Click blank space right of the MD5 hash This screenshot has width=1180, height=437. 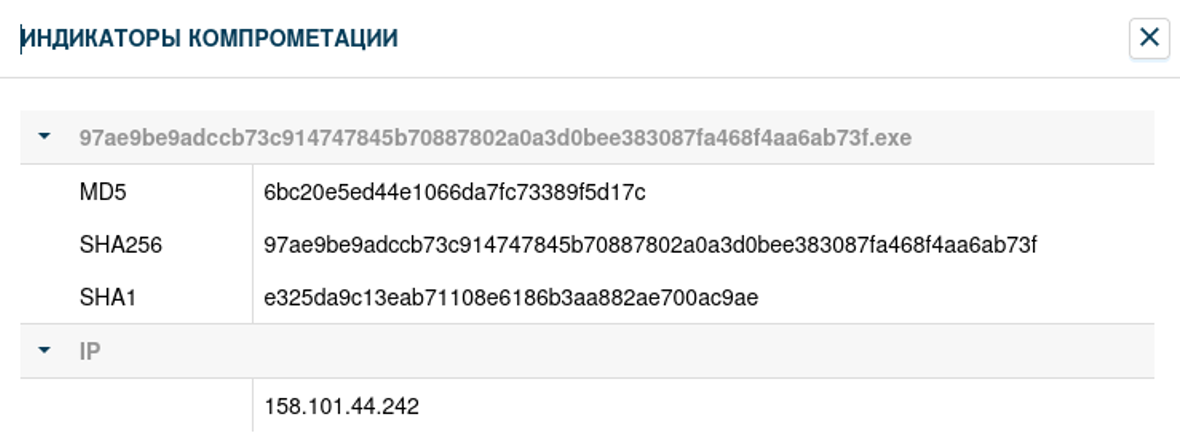pyautogui.click(x=900, y=192)
